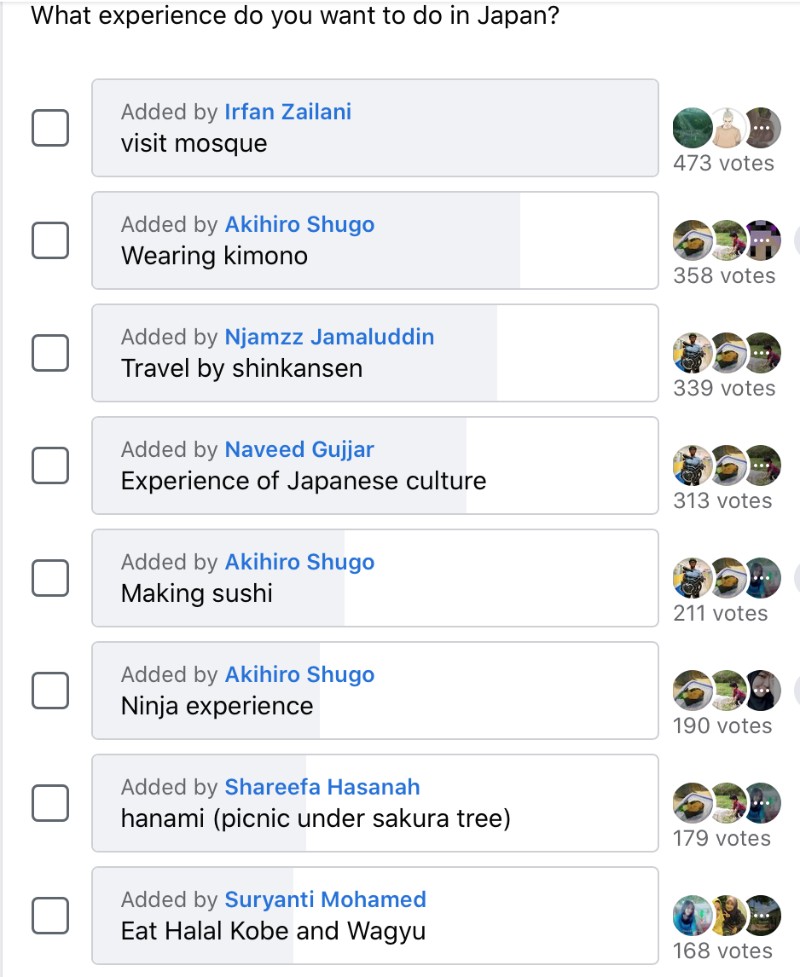View voter avatars beside 190 votes
This screenshot has height=977, width=800.
(727, 690)
